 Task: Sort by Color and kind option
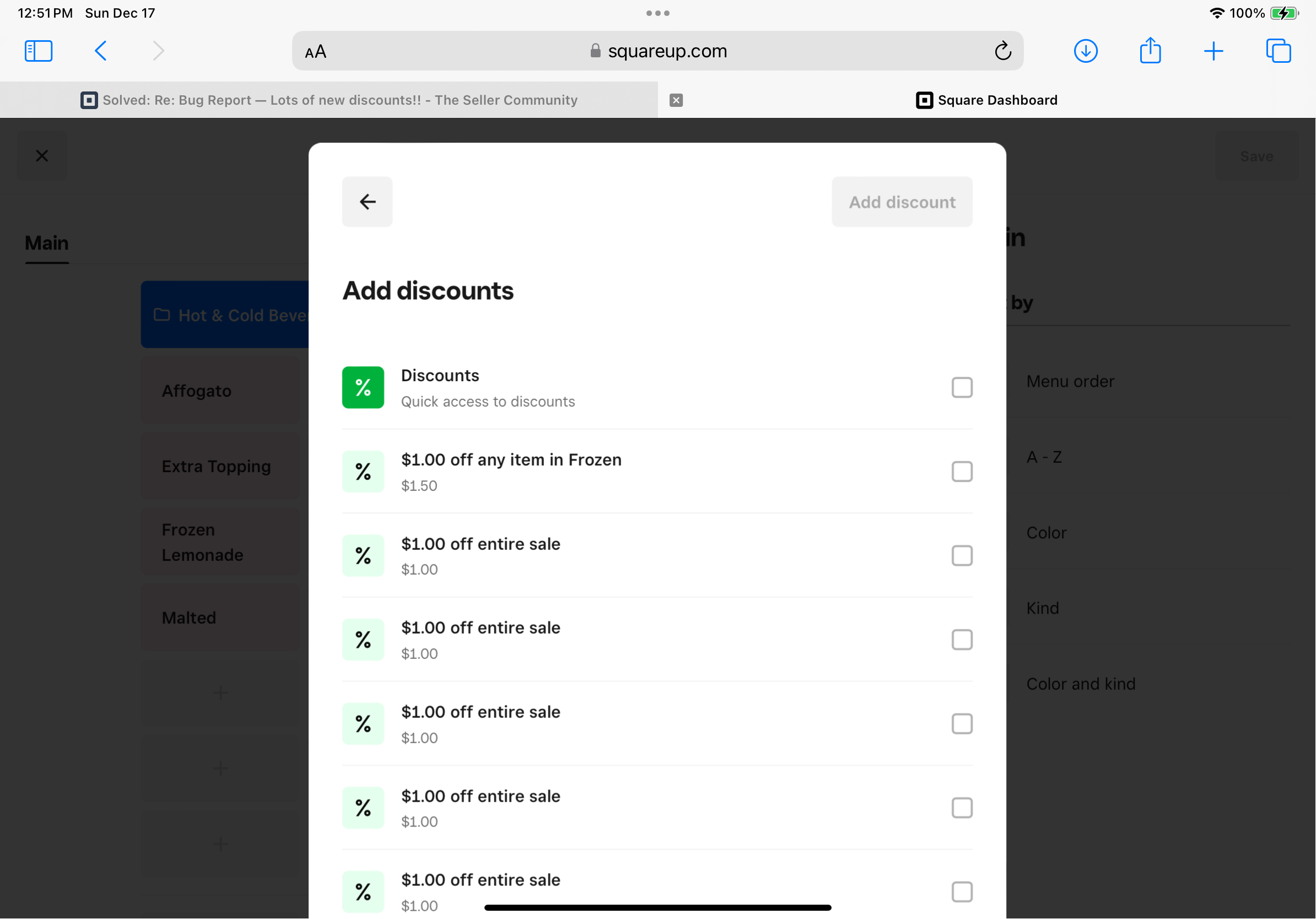1081,684
